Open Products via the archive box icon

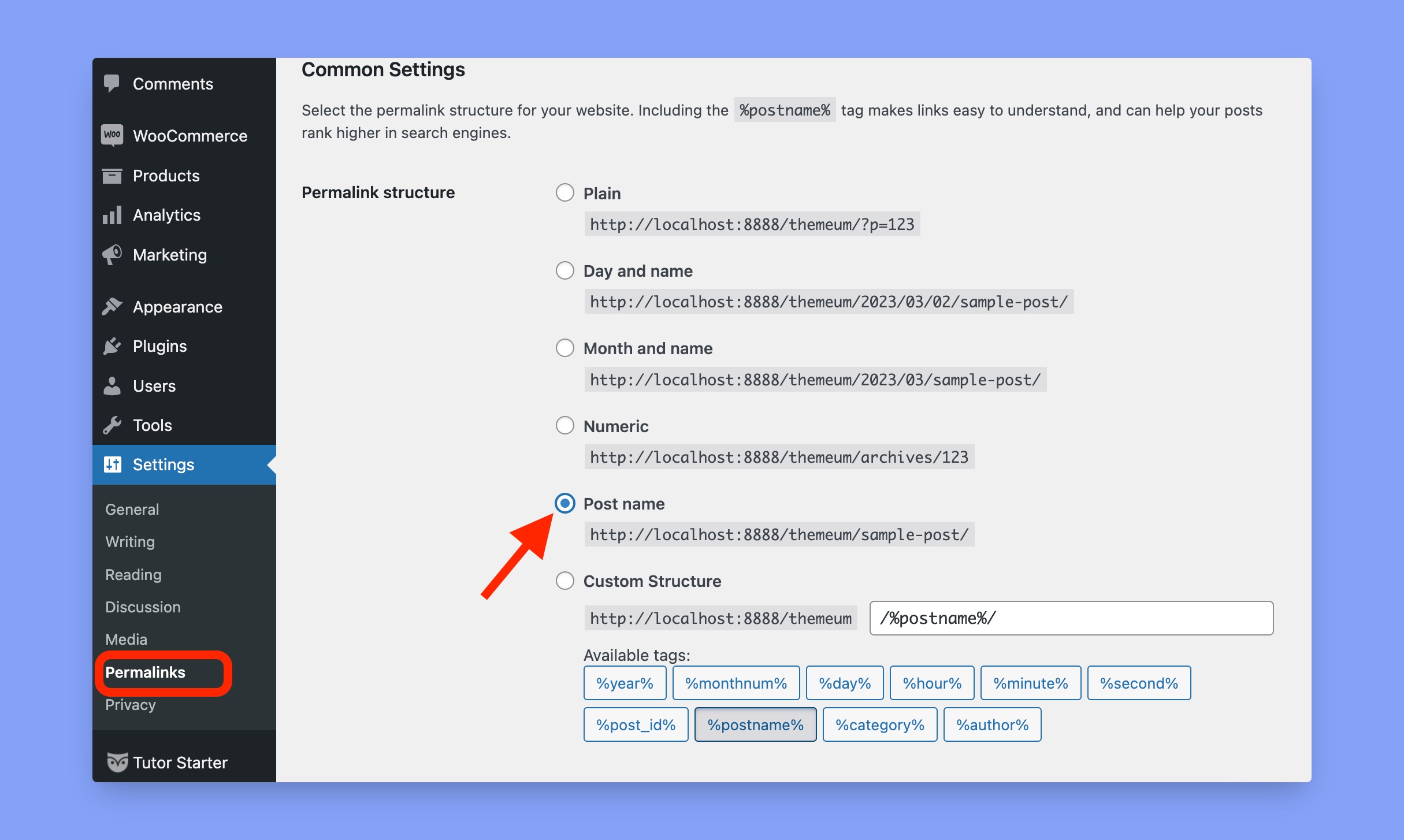[112, 176]
